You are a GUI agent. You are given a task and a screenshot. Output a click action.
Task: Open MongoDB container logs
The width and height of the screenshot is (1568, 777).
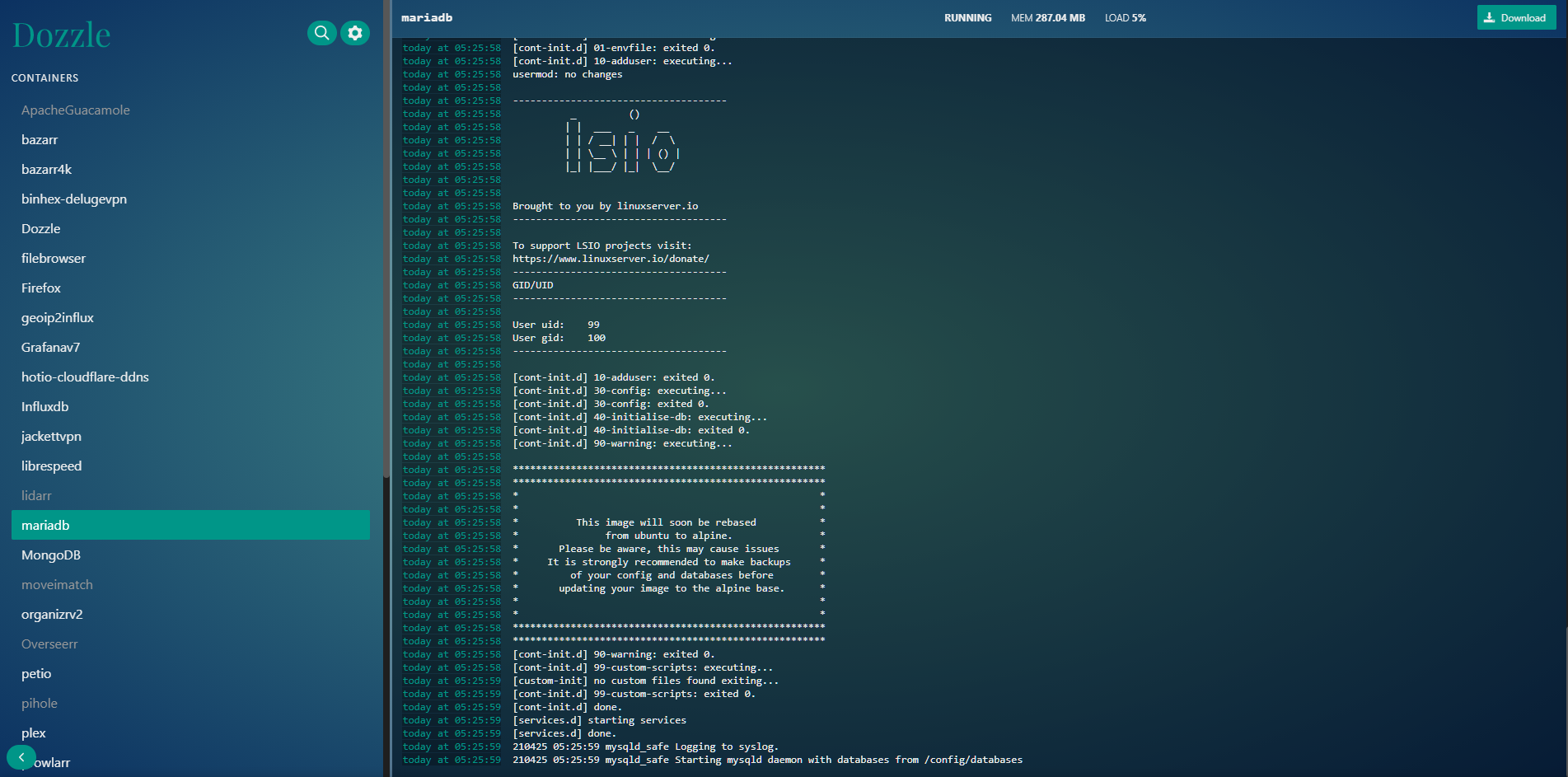coord(51,555)
